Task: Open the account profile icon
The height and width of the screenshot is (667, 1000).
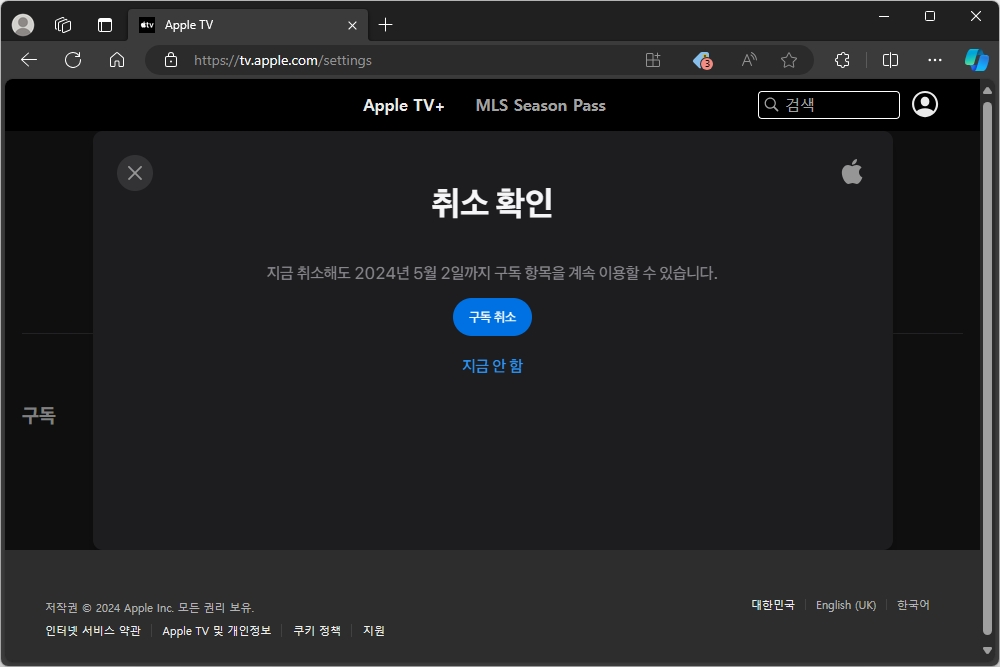Action: pos(925,105)
